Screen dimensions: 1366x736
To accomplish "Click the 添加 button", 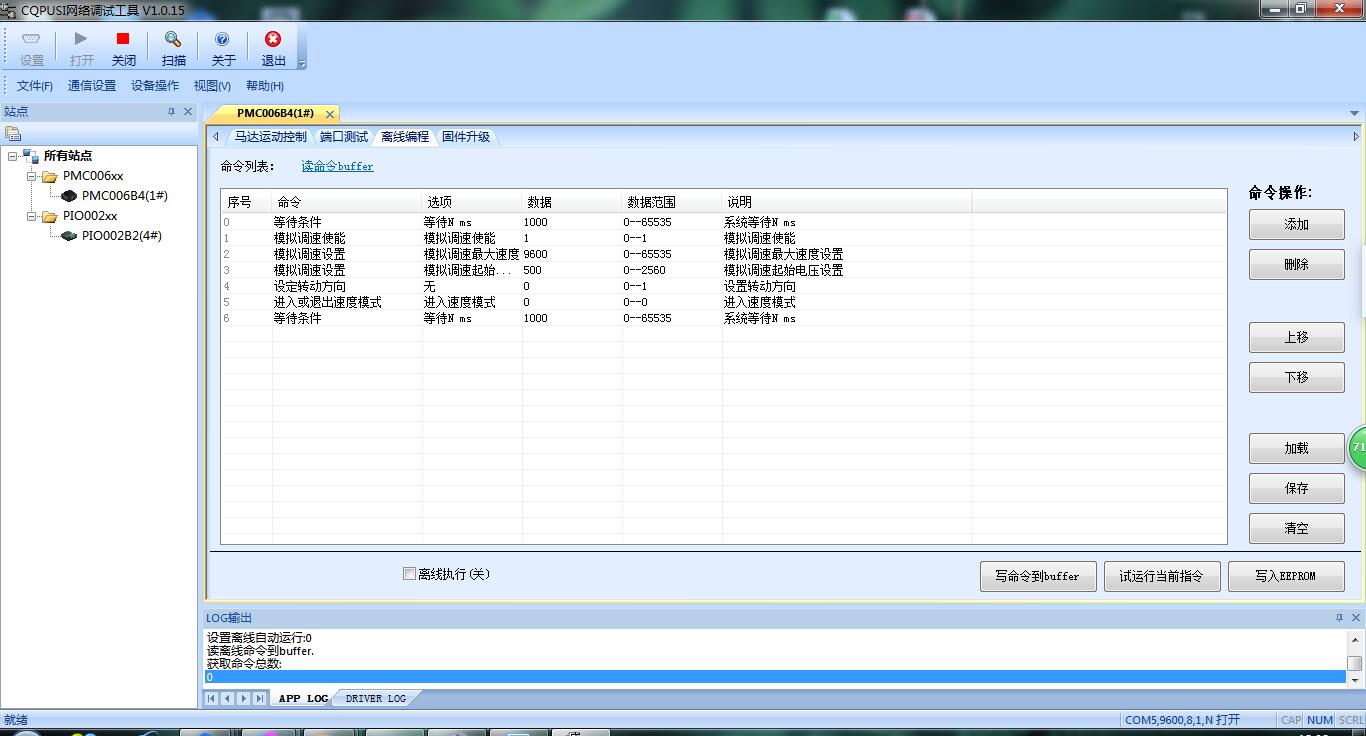I will (x=1296, y=225).
